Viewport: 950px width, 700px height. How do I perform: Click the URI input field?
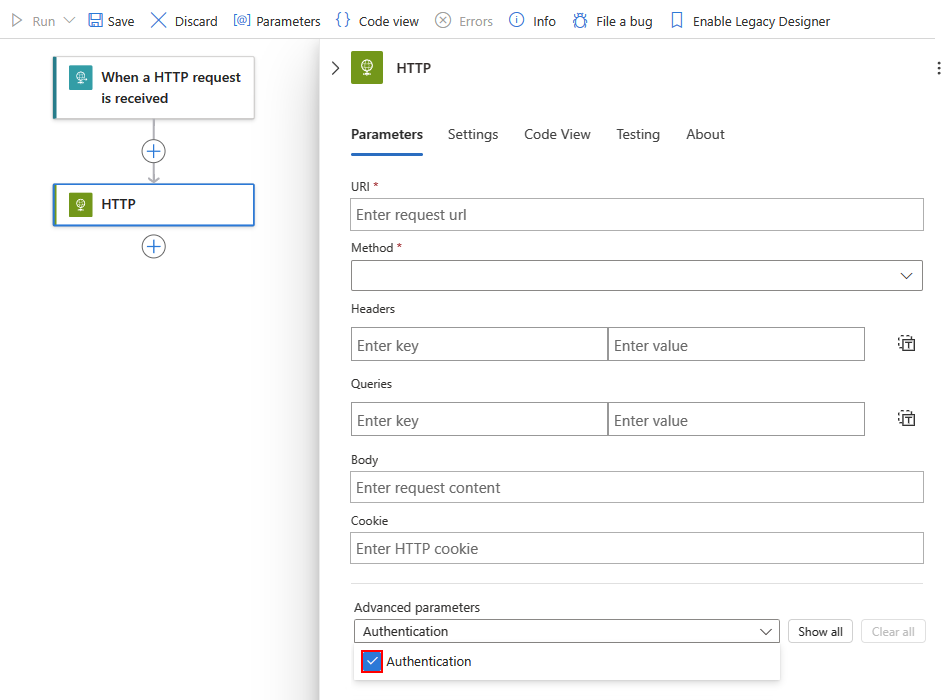(x=636, y=215)
